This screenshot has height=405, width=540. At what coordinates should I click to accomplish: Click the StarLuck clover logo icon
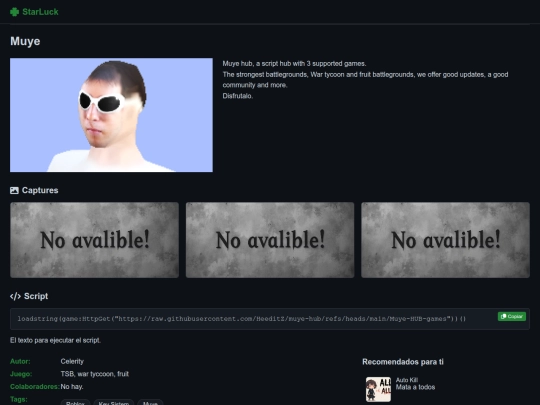[x=14, y=12]
